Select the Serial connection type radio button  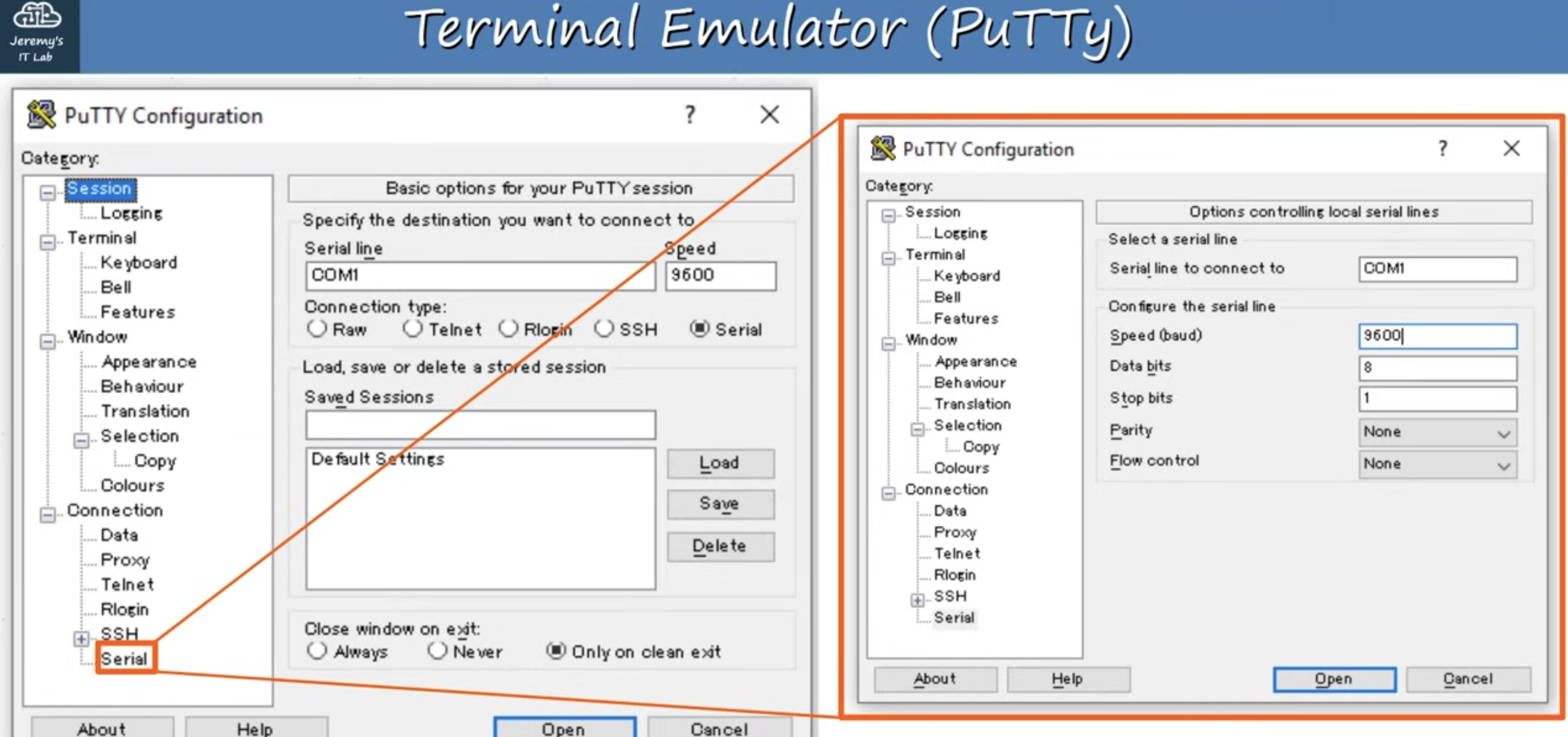coord(699,328)
